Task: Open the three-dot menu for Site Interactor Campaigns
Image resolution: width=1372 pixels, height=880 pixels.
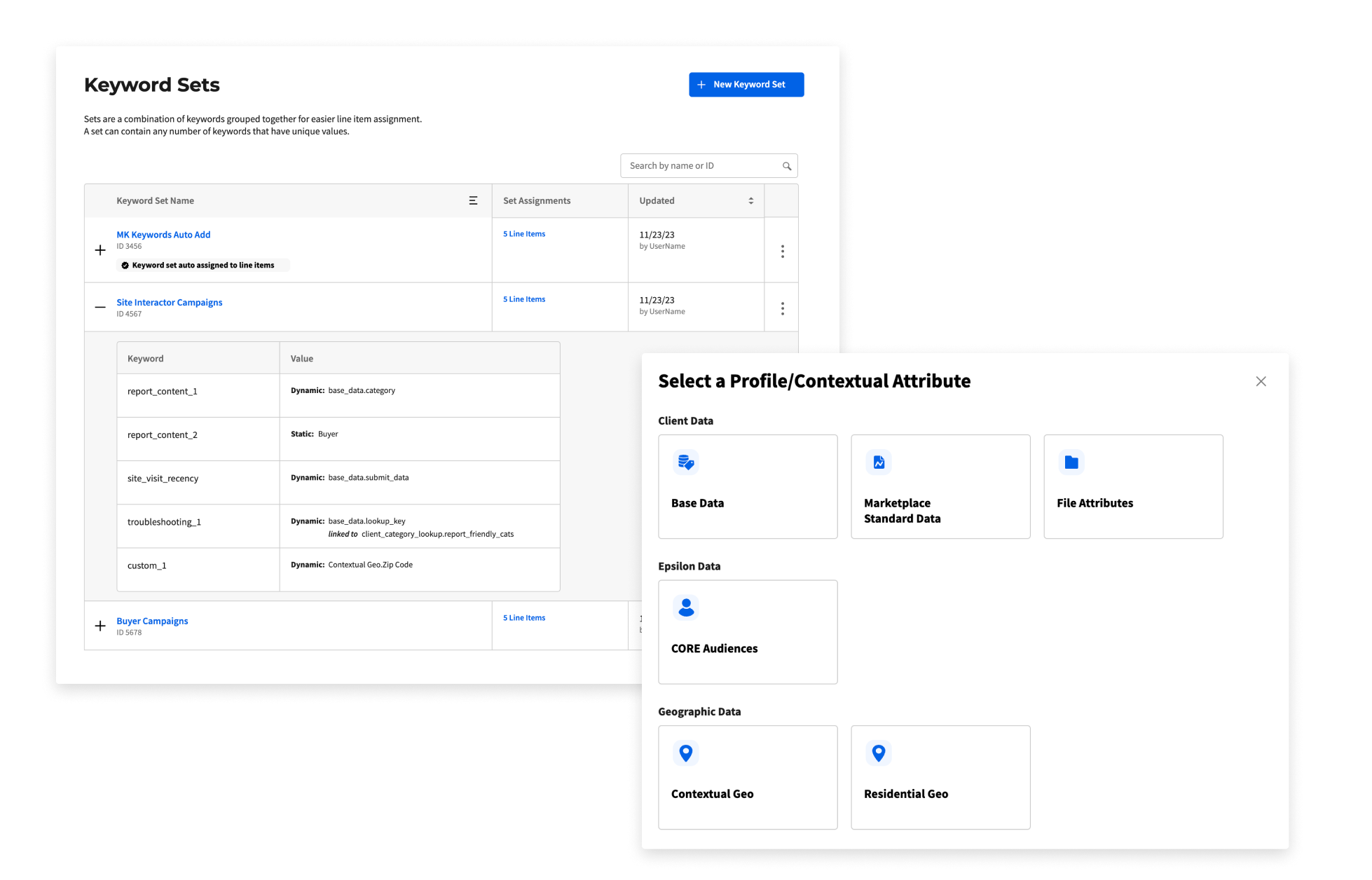Action: click(x=782, y=308)
